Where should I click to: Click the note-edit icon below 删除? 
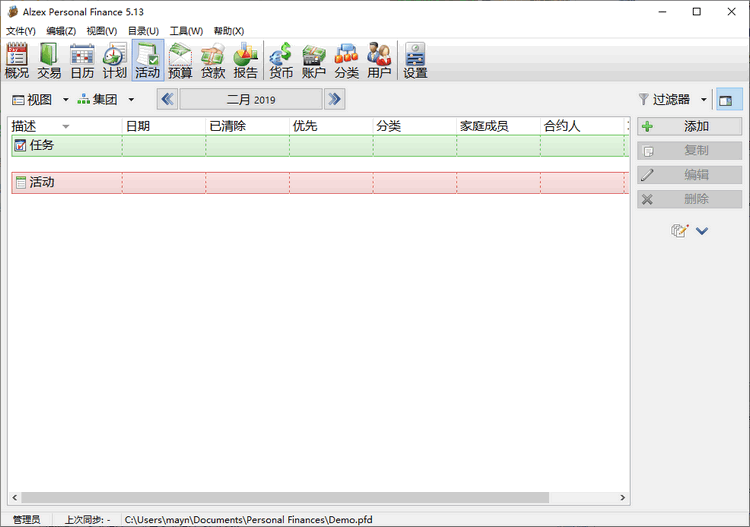[680, 231]
